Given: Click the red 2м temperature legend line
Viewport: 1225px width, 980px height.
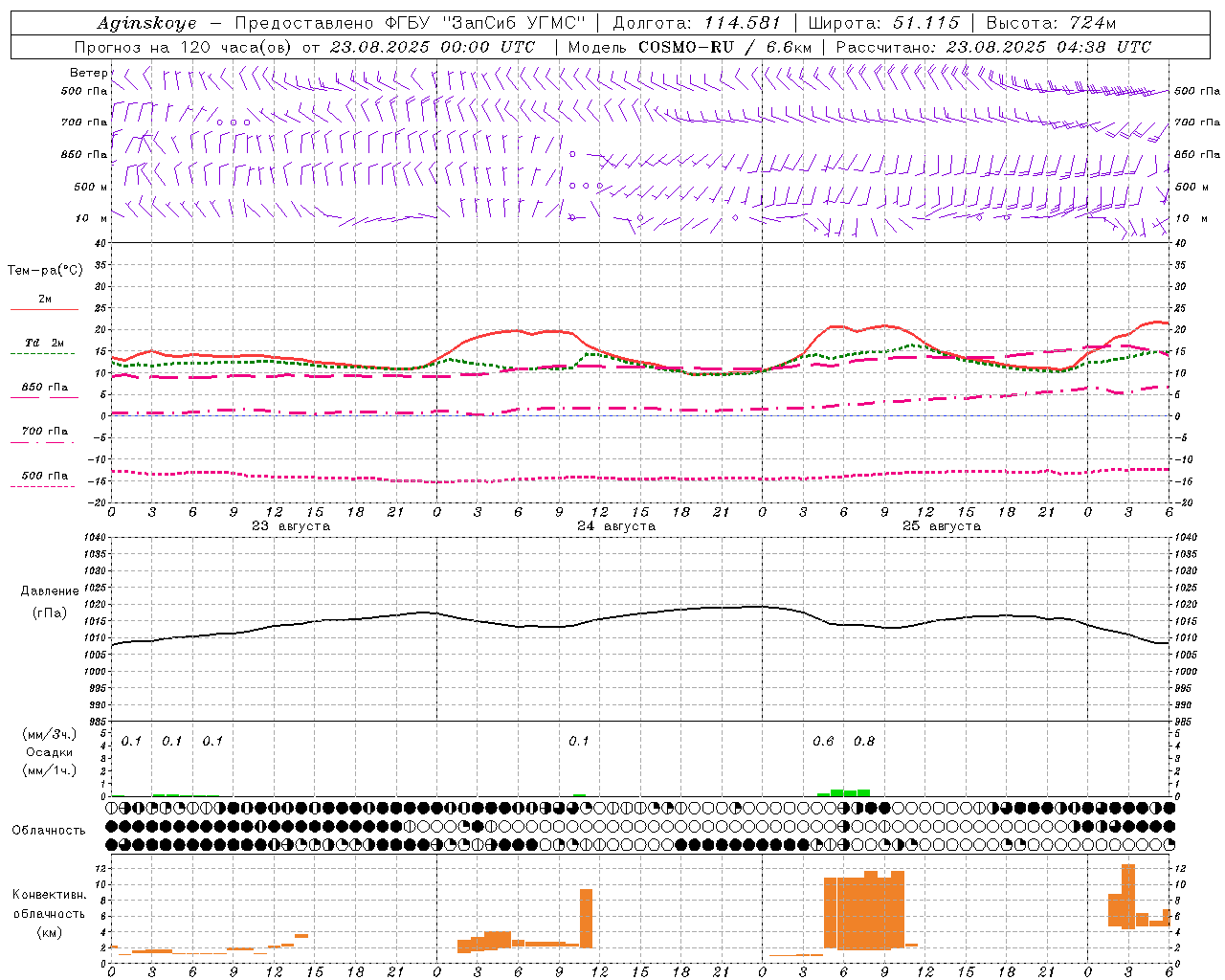Looking at the screenshot, I should [x=44, y=309].
